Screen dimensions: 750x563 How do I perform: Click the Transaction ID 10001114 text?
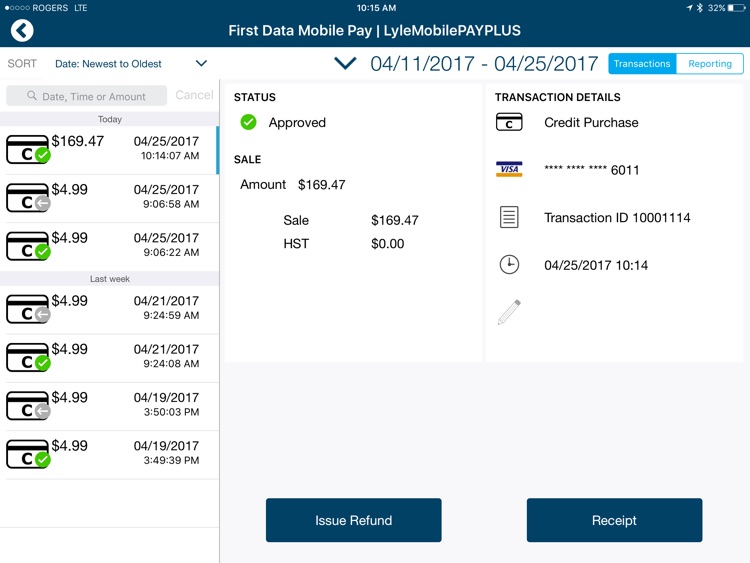point(617,218)
